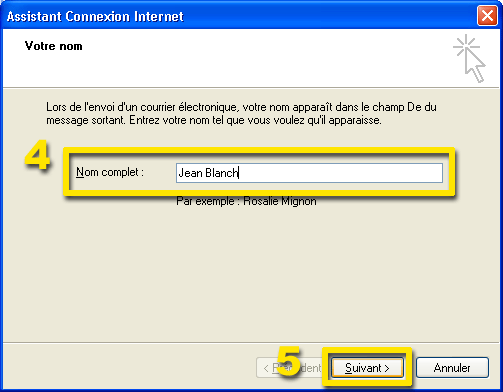Click the Suivant button to continue
The width and height of the screenshot is (503, 392).
pos(367,368)
